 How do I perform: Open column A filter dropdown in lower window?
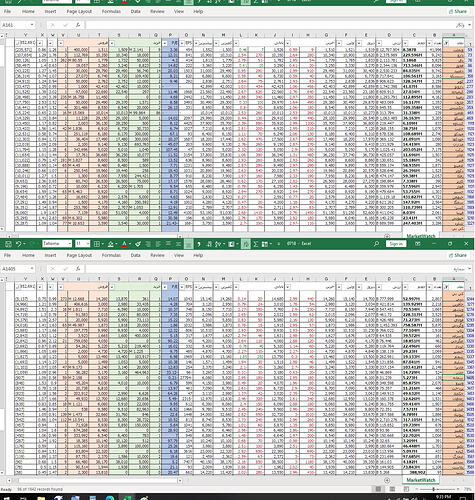click(447, 287)
